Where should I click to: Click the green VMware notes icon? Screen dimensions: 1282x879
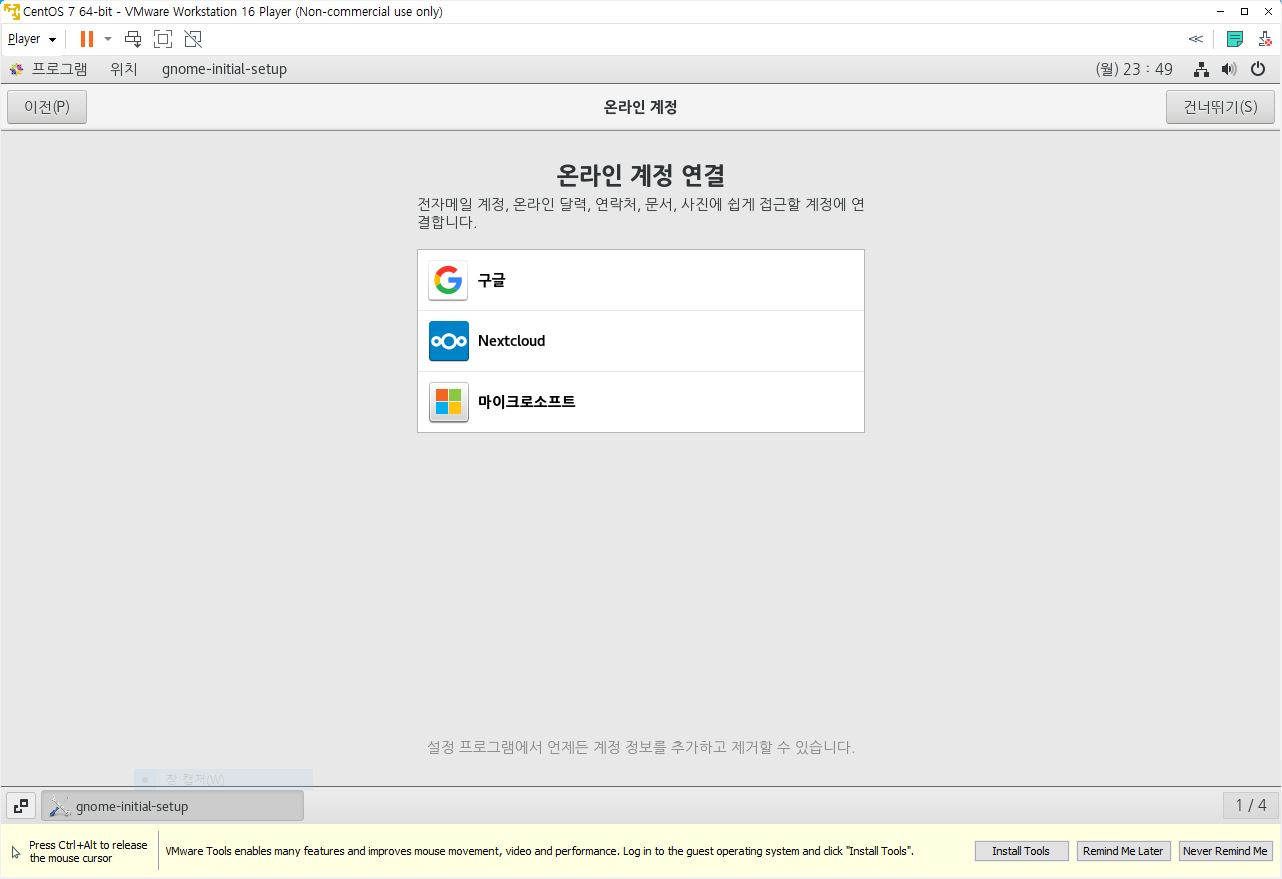point(1235,39)
